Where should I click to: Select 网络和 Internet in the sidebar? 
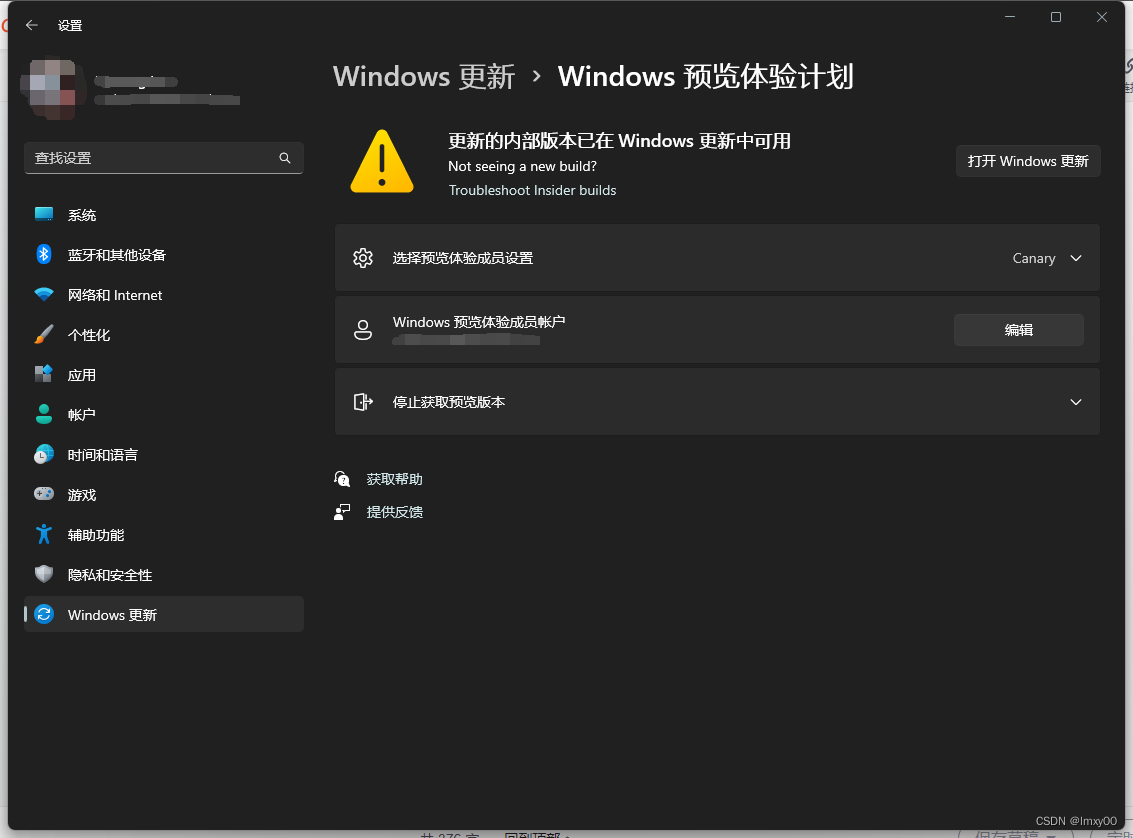163,295
